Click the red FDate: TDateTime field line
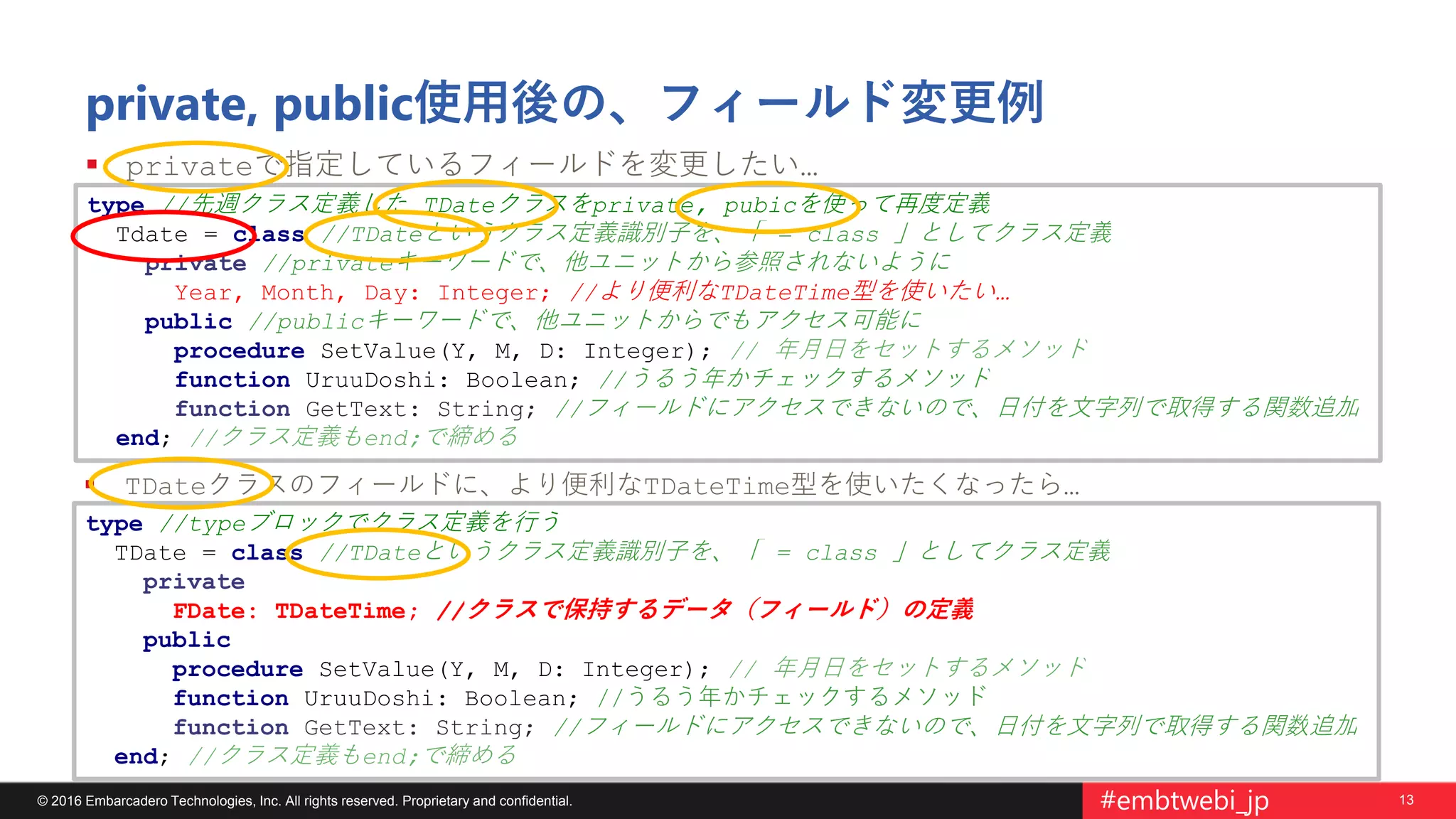 pyautogui.click(x=296, y=611)
